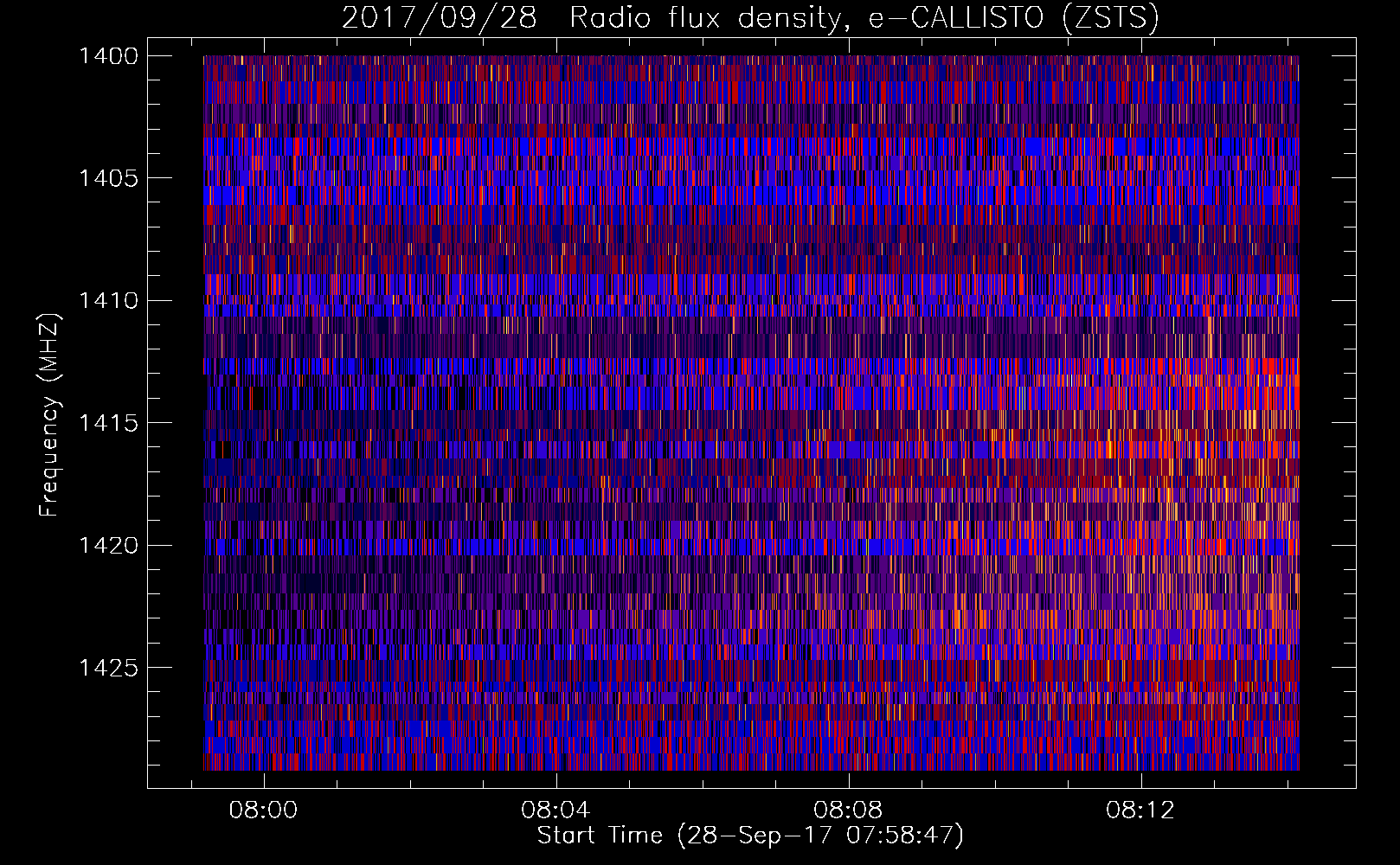Select the 1415 frequency tick label
The height and width of the screenshot is (865, 1400).
click(108, 423)
